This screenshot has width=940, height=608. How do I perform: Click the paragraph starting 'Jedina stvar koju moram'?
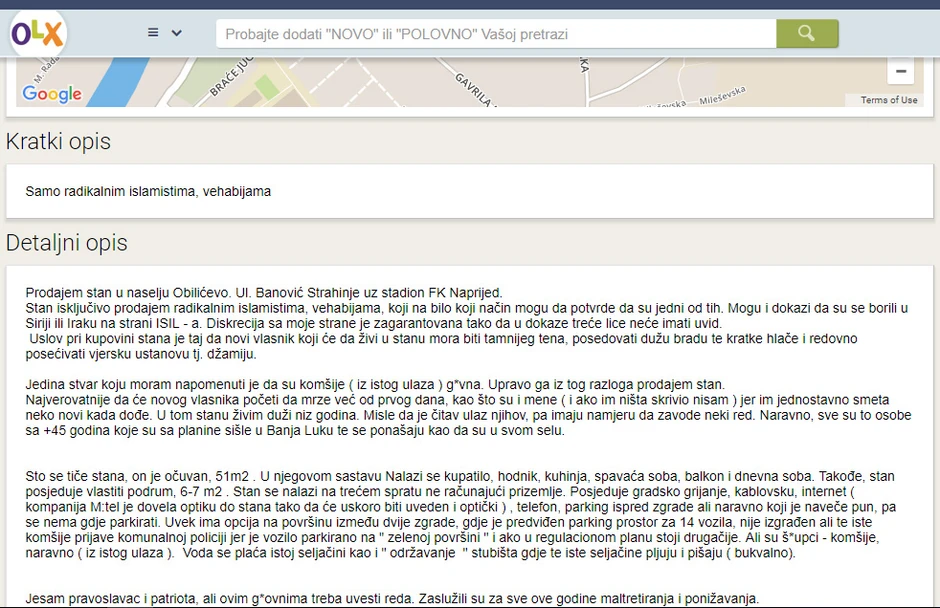pyautogui.click(x=460, y=408)
